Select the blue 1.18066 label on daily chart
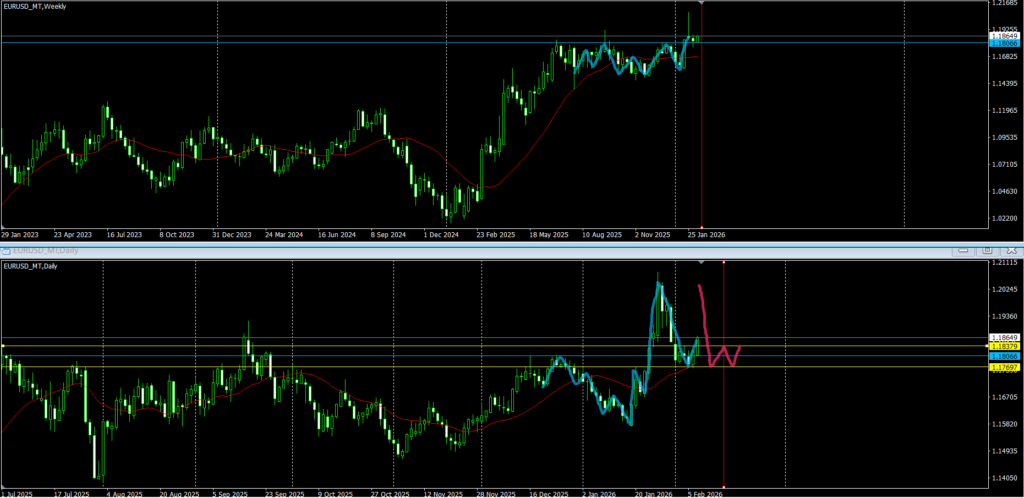Viewport: 1024px width, 498px height. 1003,356
